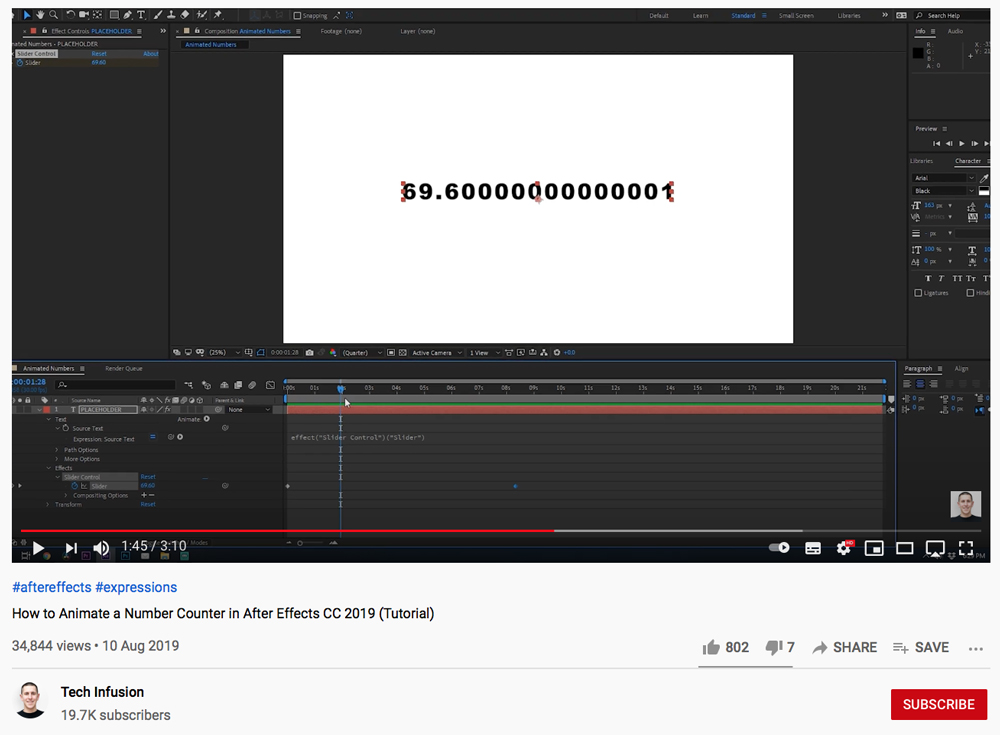Click the font eyedropper icon in Character panel
Screen dimensions: 1000x735
point(984,178)
